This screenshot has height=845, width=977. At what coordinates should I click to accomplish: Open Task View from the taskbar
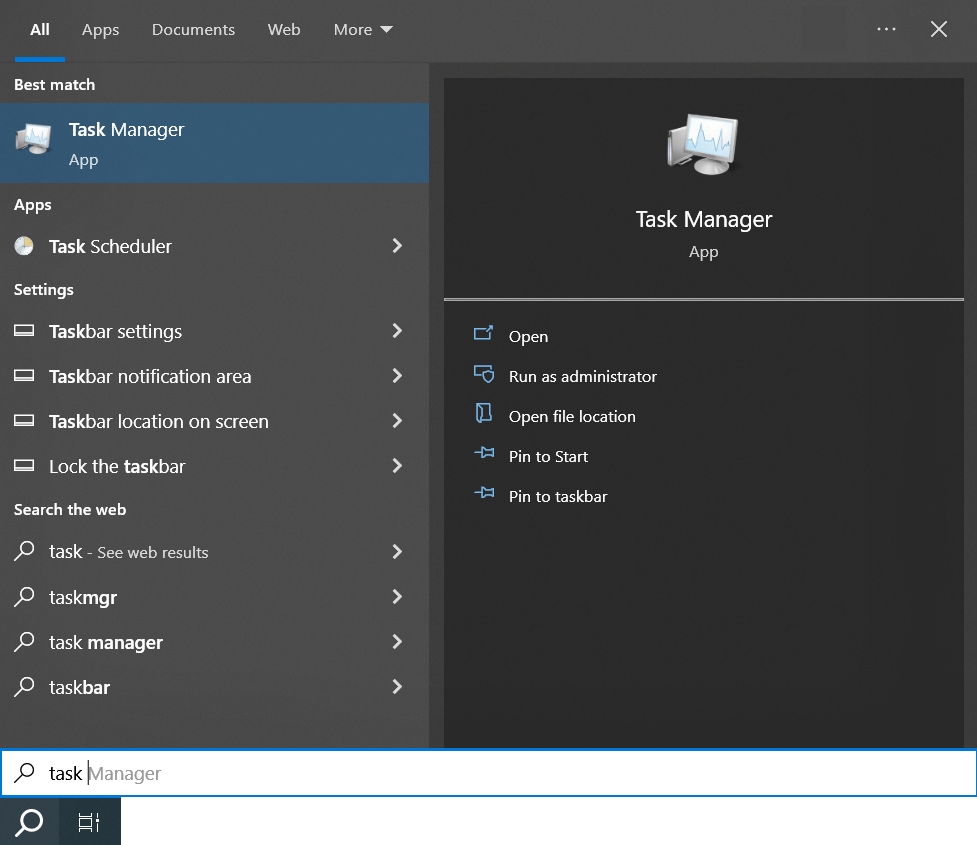pos(89,822)
